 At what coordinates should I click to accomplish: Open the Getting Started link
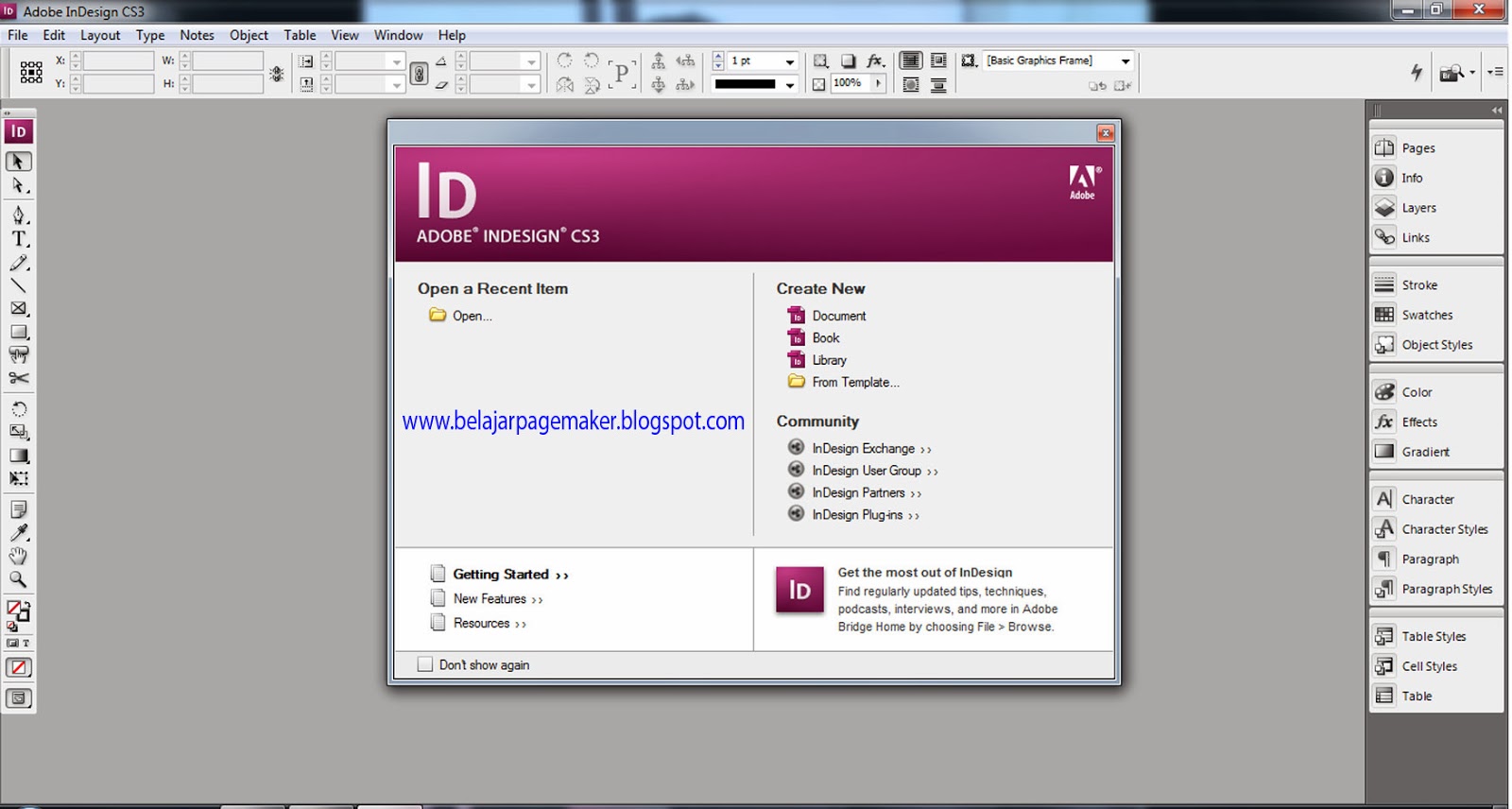tap(510, 574)
